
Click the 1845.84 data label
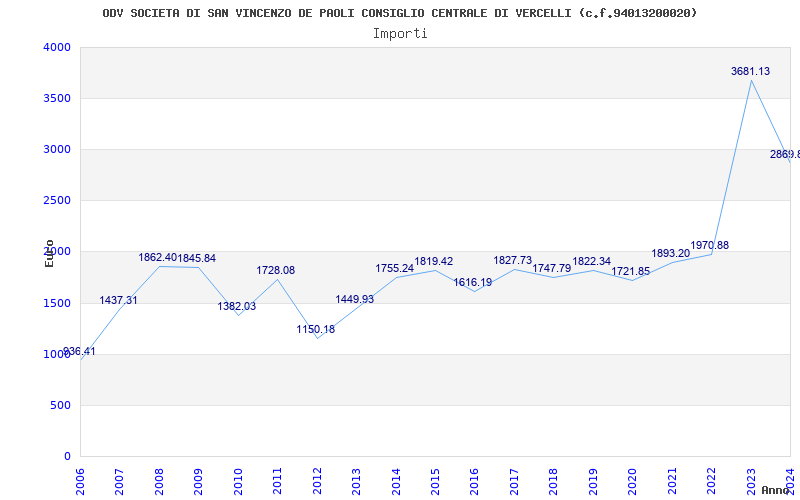pyautogui.click(x=196, y=259)
